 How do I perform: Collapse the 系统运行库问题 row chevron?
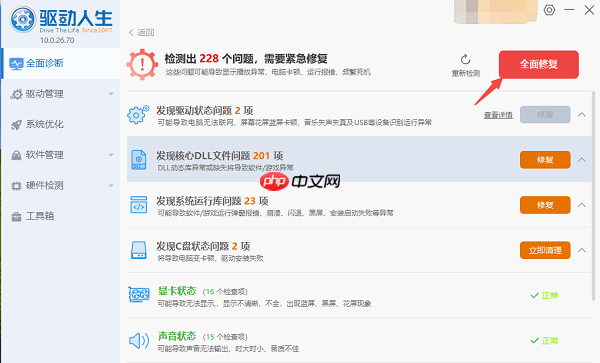click(582, 205)
